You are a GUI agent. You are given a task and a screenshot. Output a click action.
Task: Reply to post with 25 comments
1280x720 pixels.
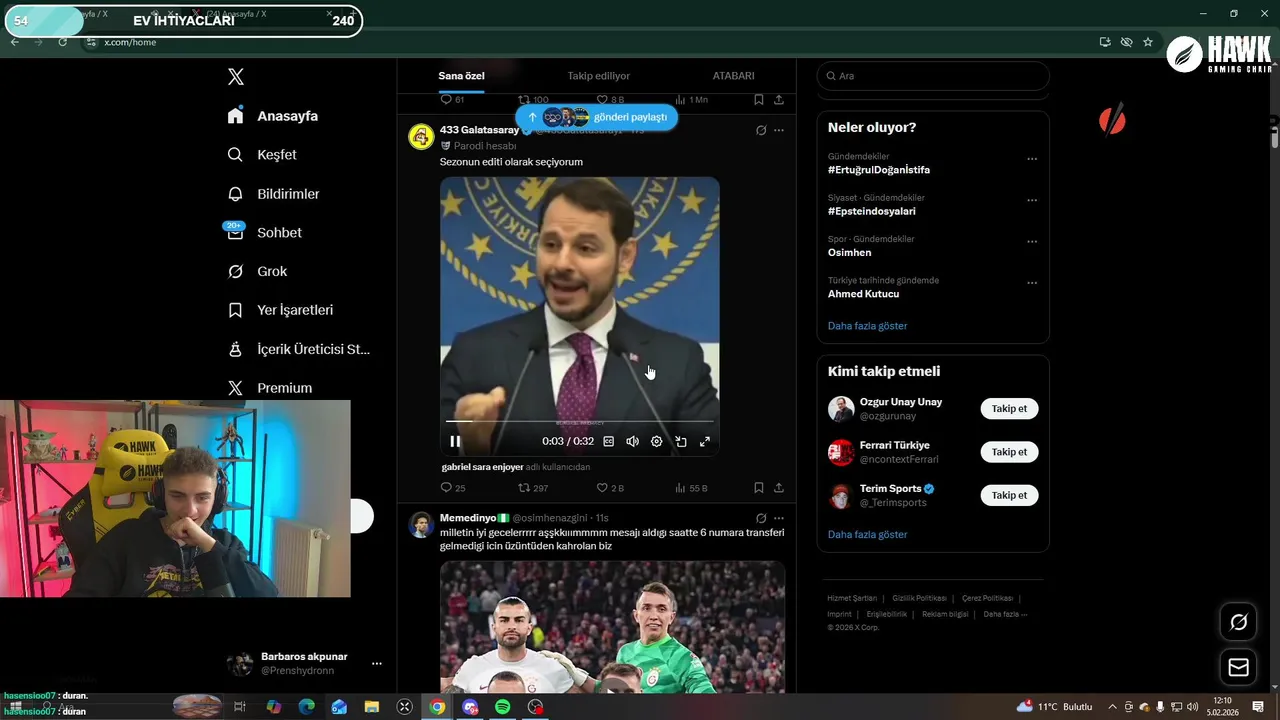[453, 488]
